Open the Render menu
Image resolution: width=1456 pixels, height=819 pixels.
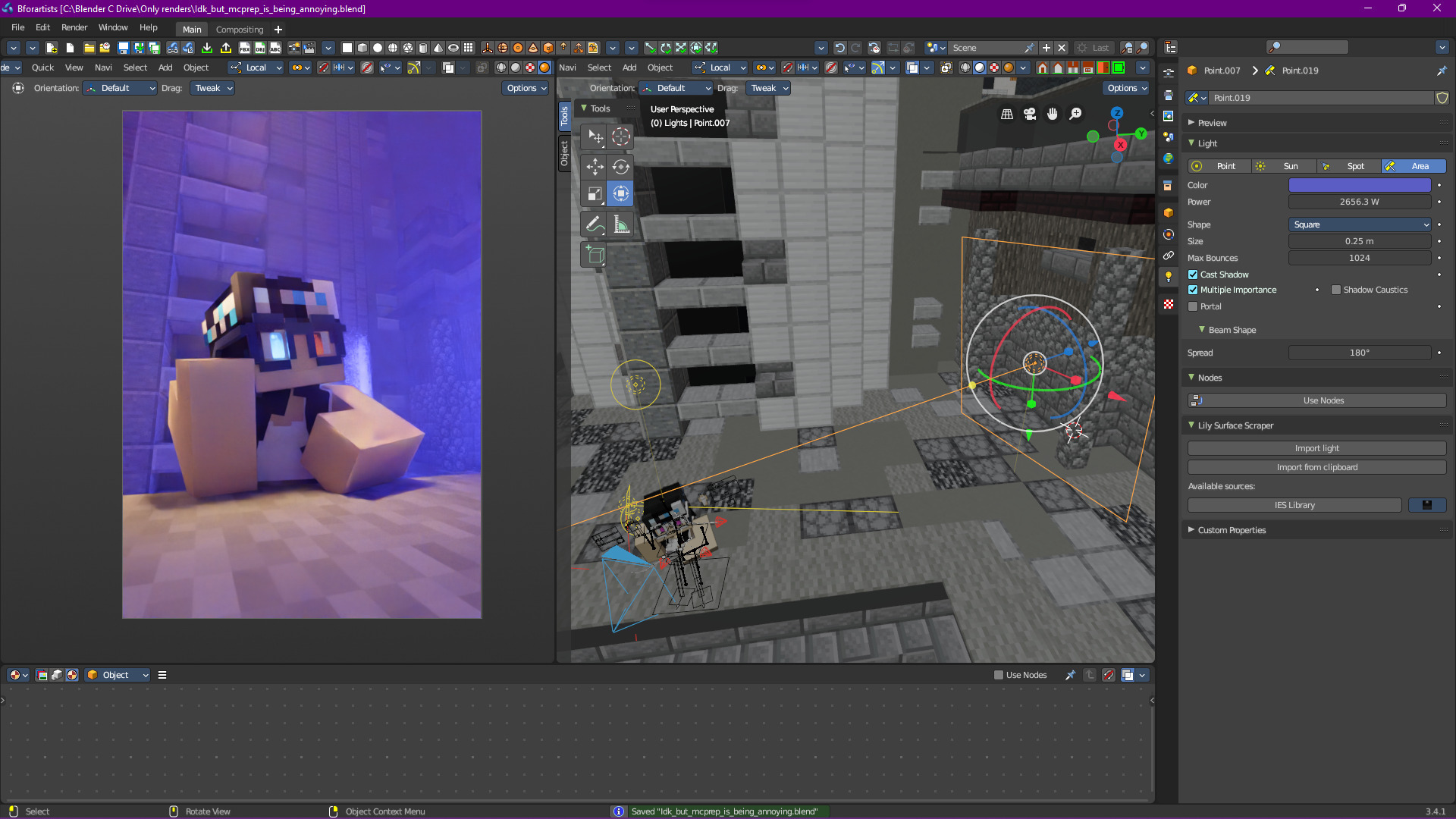coord(74,27)
